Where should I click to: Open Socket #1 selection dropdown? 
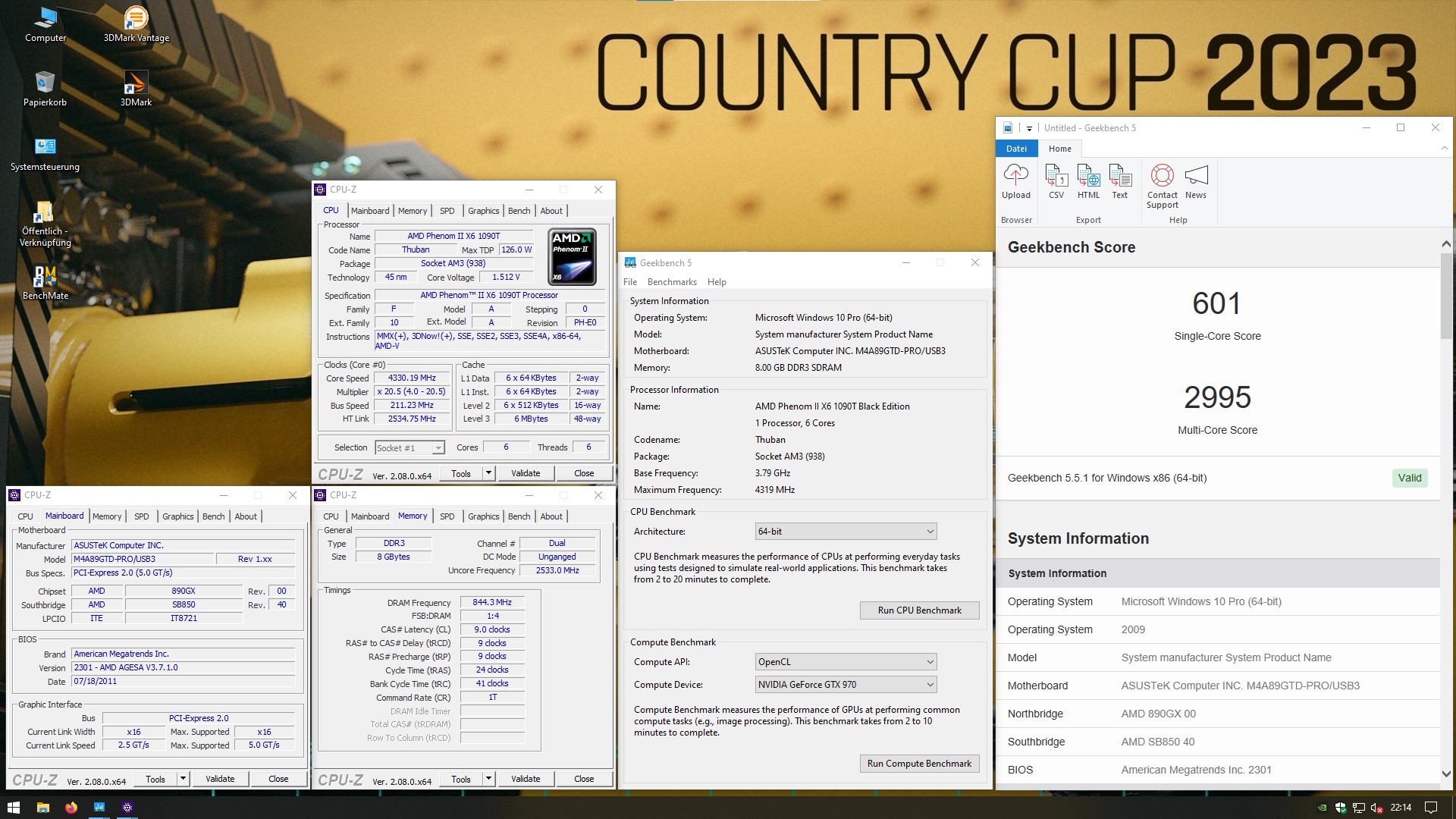[x=409, y=448]
